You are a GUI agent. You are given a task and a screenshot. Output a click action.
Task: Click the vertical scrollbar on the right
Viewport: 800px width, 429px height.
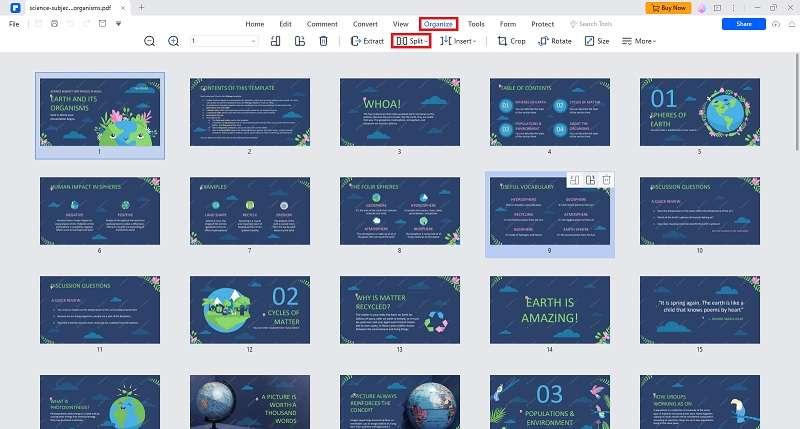point(797,101)
